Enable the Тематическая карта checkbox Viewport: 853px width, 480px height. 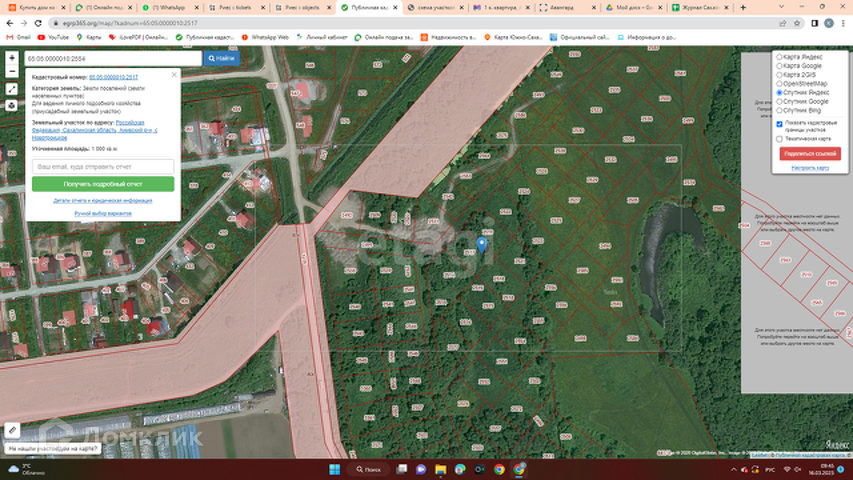780,138
